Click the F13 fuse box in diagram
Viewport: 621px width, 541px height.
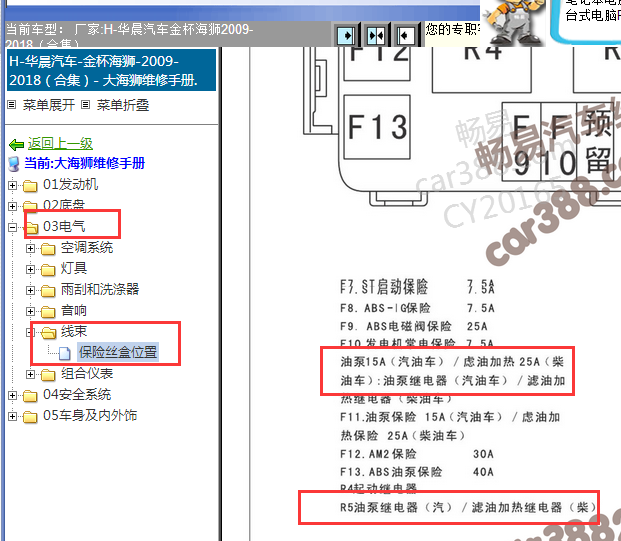tap(377, 127)
